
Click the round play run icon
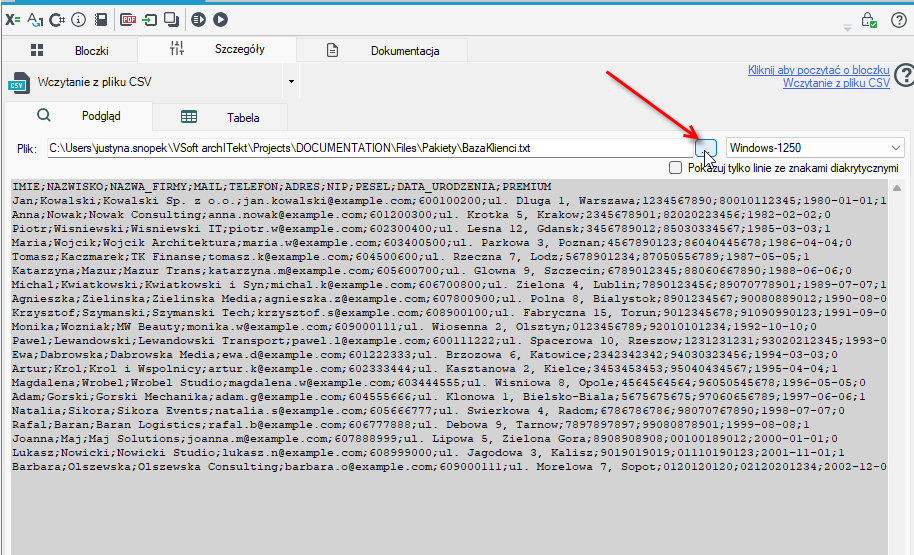tap(220, 20)
